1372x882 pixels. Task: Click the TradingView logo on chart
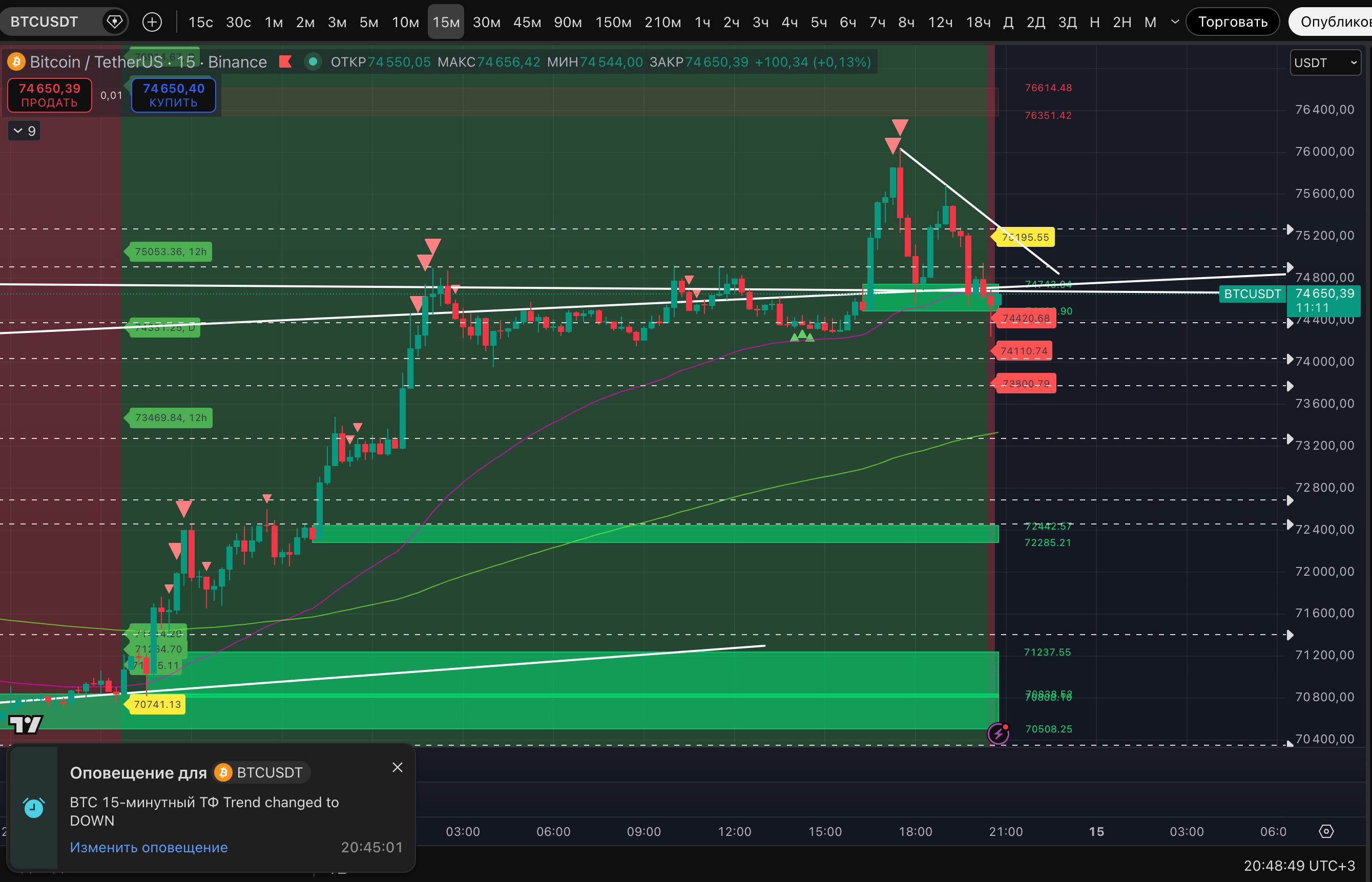click(26, 724)
